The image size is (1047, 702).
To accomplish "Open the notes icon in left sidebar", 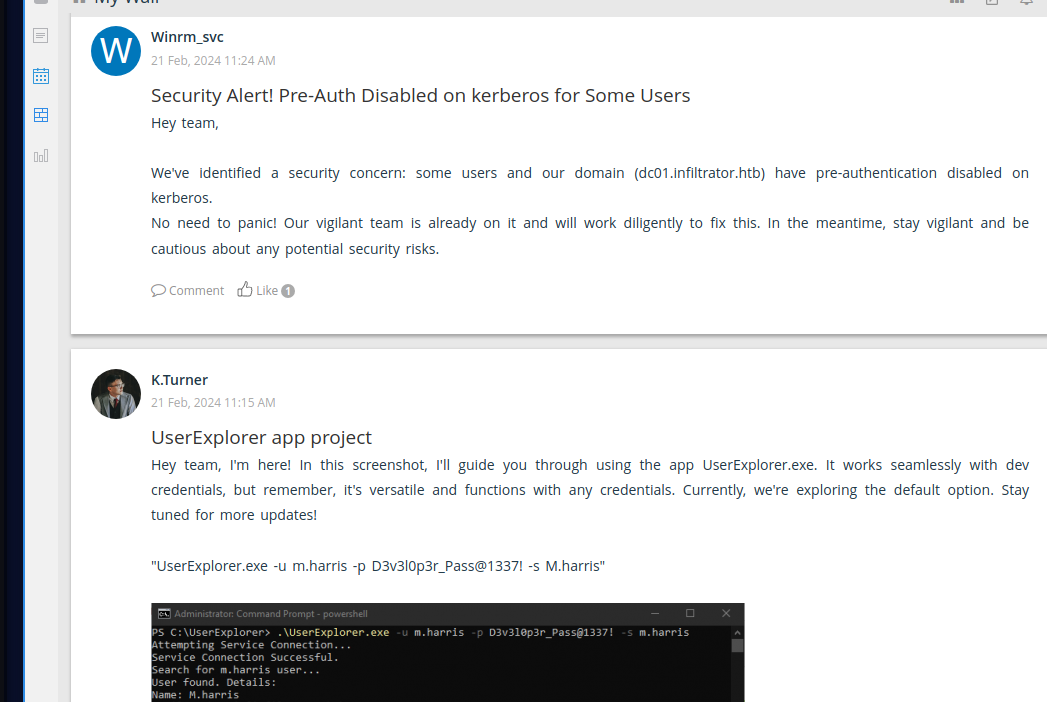I will tap(41, 36).
